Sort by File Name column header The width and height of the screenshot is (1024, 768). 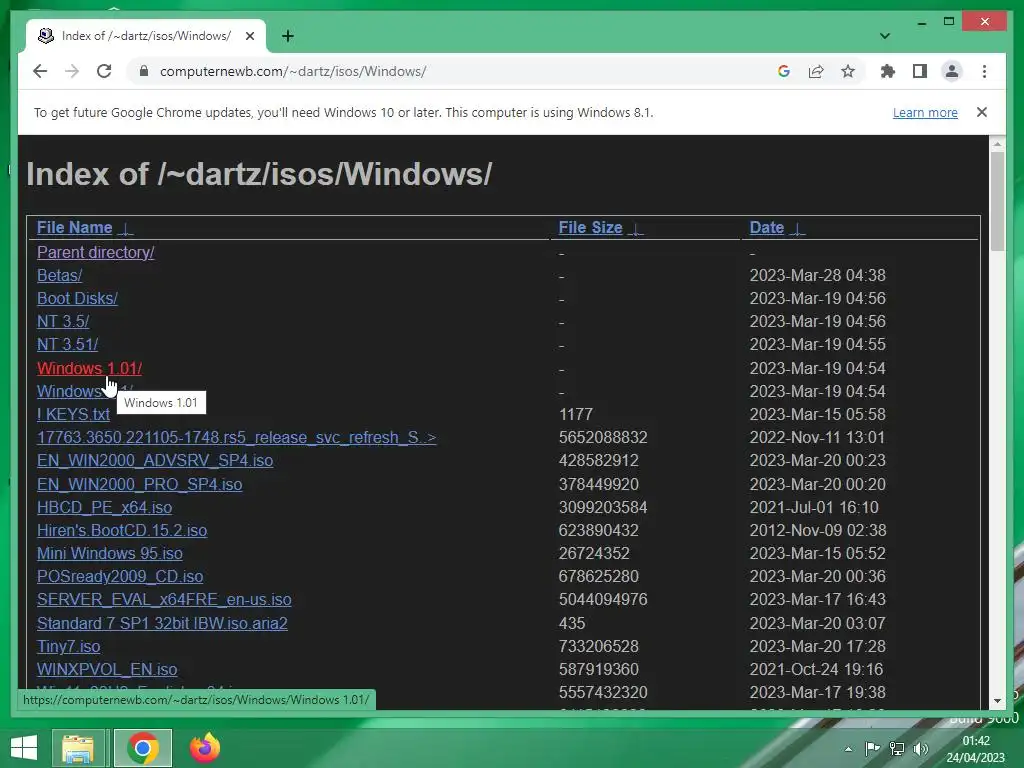pyautogui.click(x=74, y=227)
